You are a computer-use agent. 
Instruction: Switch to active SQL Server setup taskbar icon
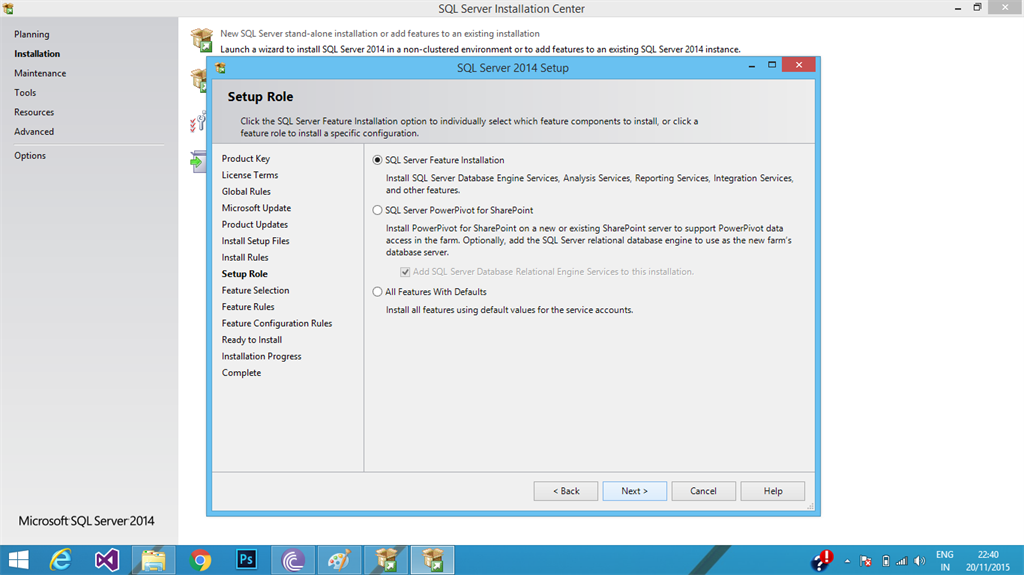[432, 560]
